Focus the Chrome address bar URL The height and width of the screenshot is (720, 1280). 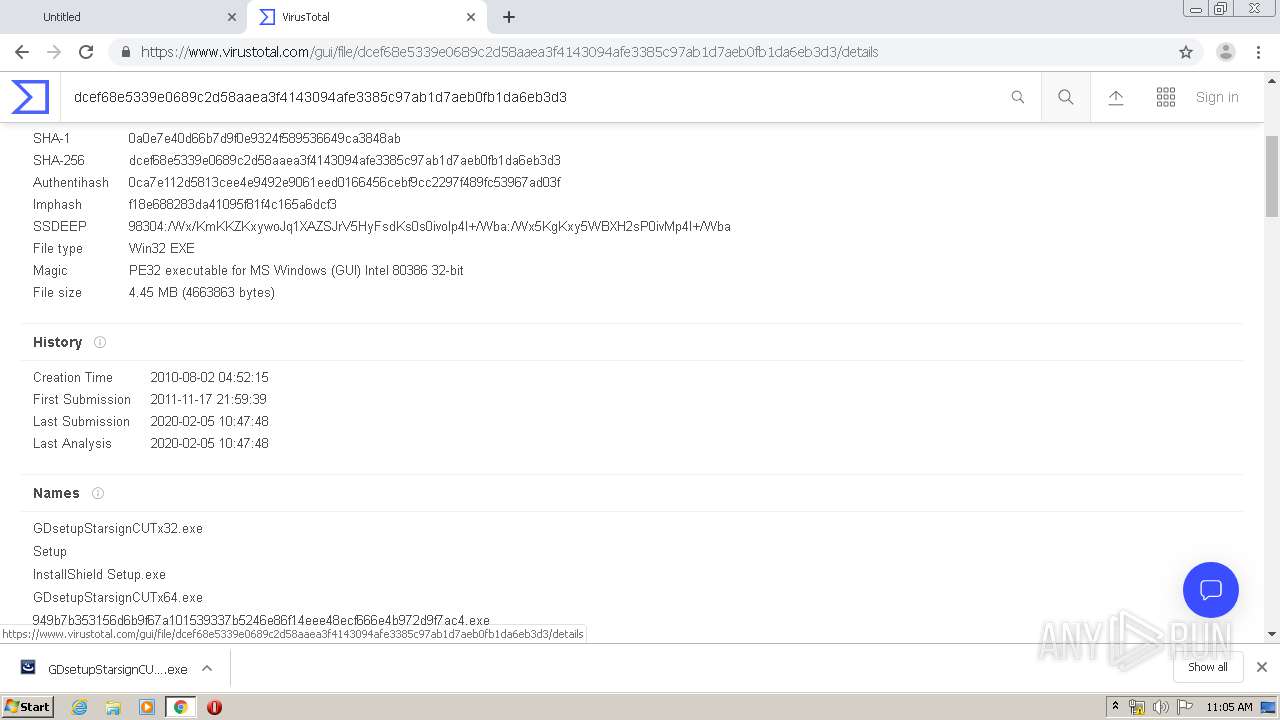coord(509,52)
